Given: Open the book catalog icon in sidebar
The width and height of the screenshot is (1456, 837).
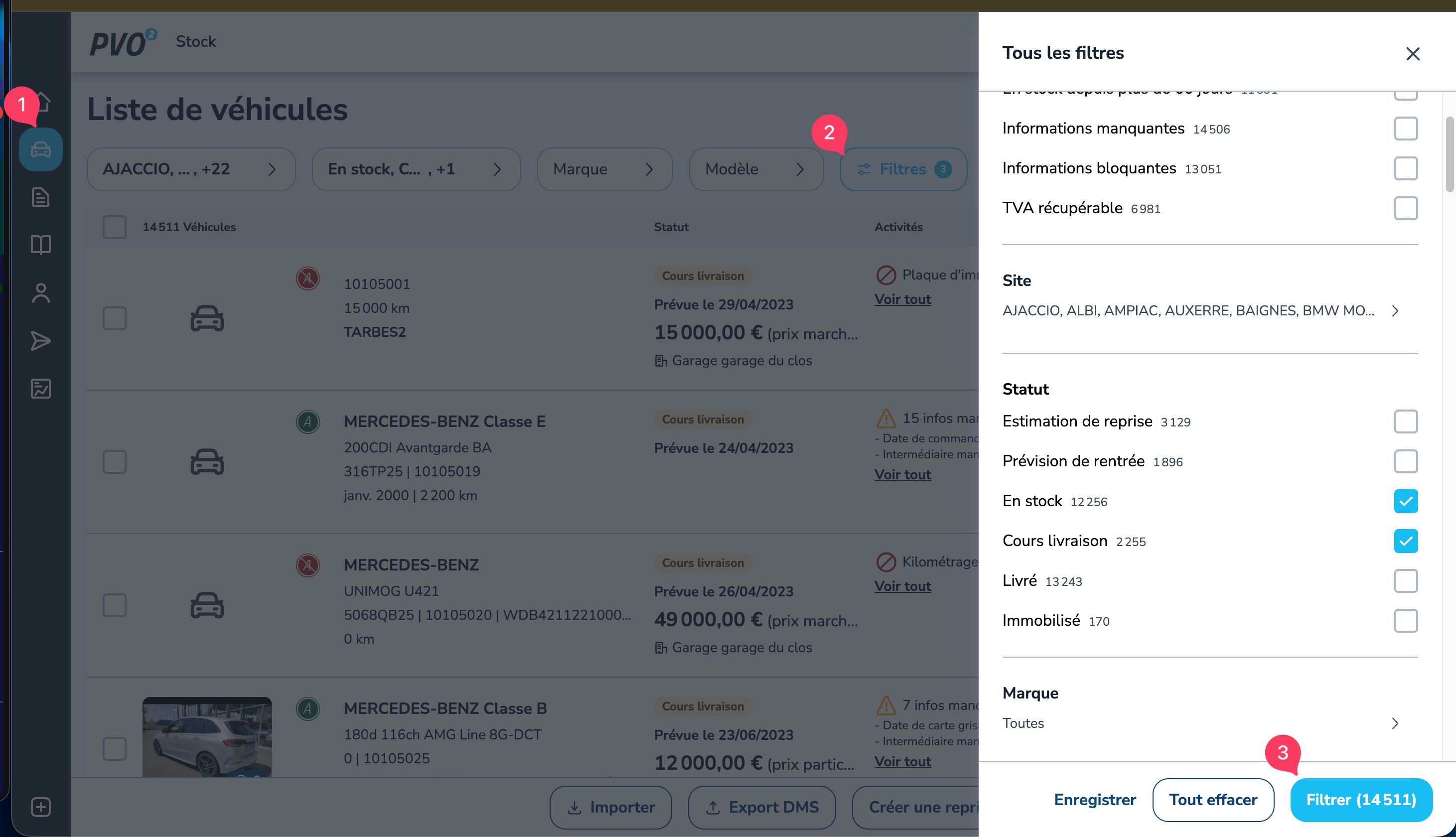Looking at the screenshot, I should [x=40, y=245].
